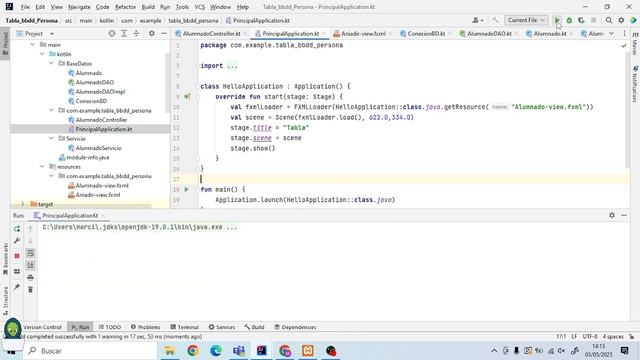Run with coverage icon in toolbar
This screenshot has width=640, height=360.
(x=581, y=20)
